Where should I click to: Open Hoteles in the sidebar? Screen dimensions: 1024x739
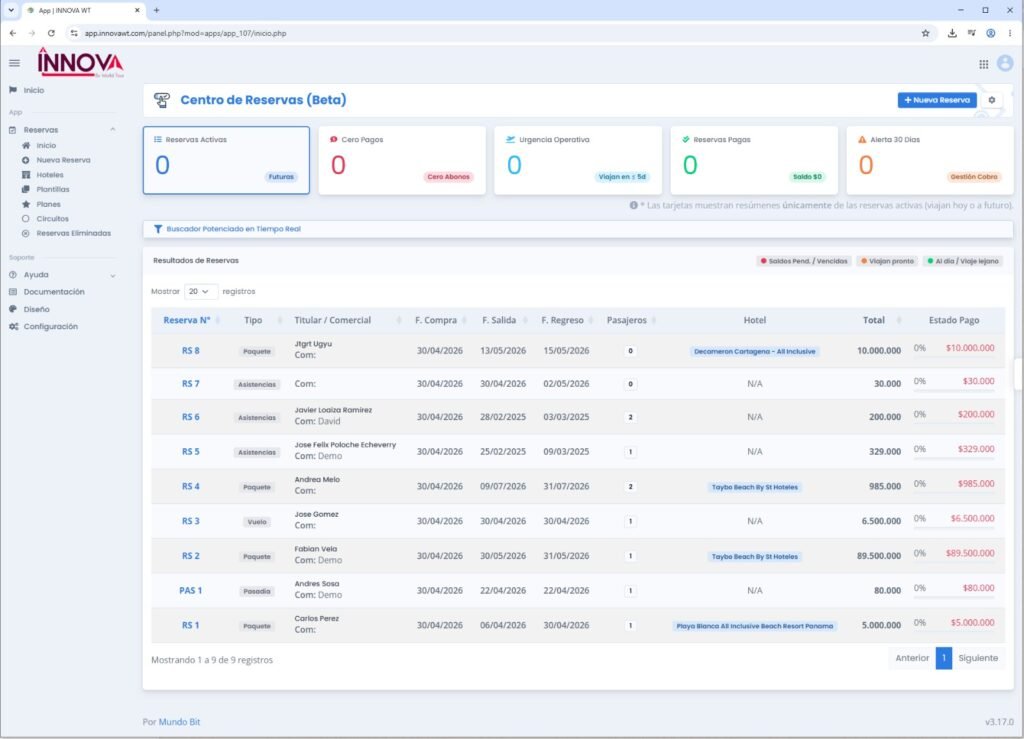50,175
